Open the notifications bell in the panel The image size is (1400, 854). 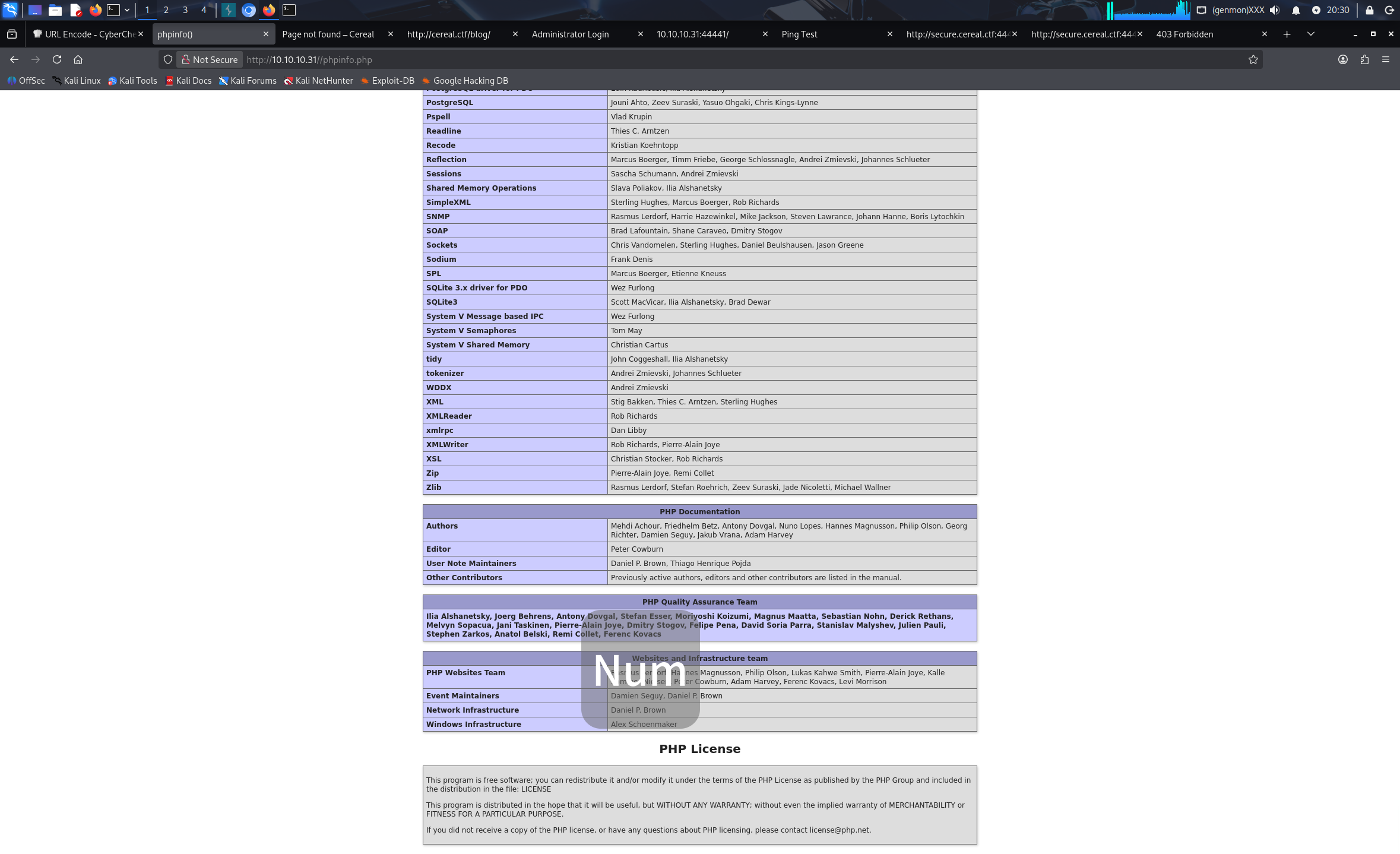[x=1296, y=10]
